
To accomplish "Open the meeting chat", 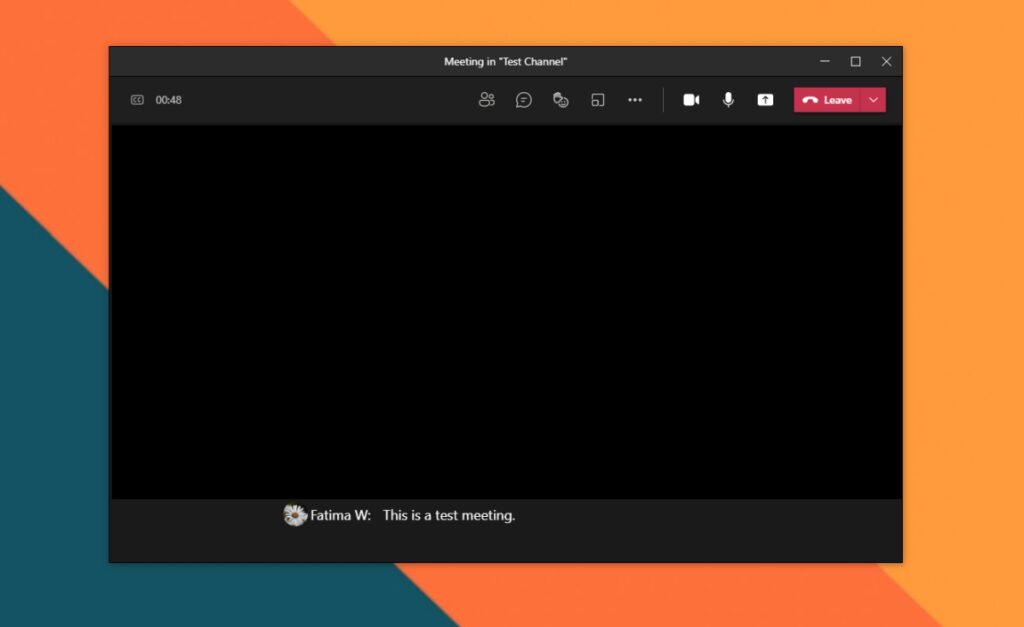I will pos(524,100).
